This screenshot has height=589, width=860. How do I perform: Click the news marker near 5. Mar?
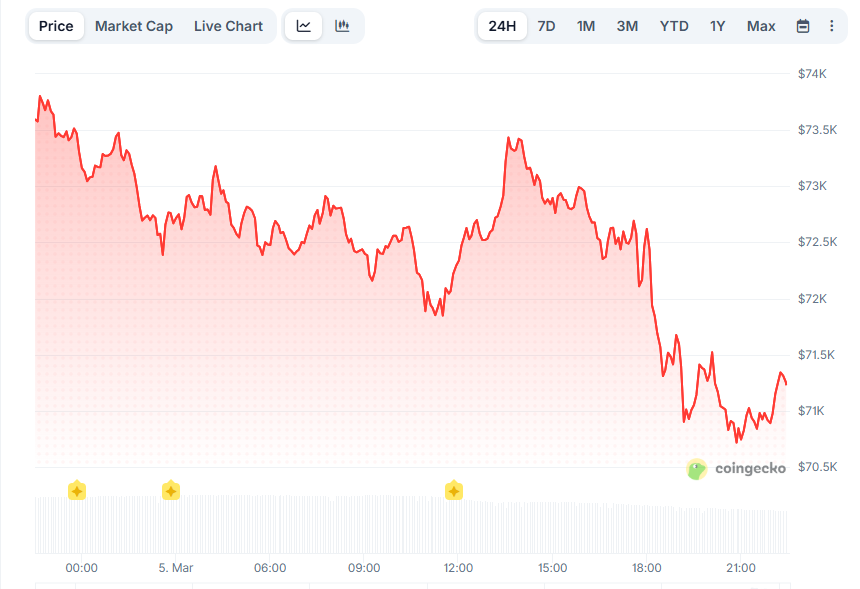click(x=171, y=490)
